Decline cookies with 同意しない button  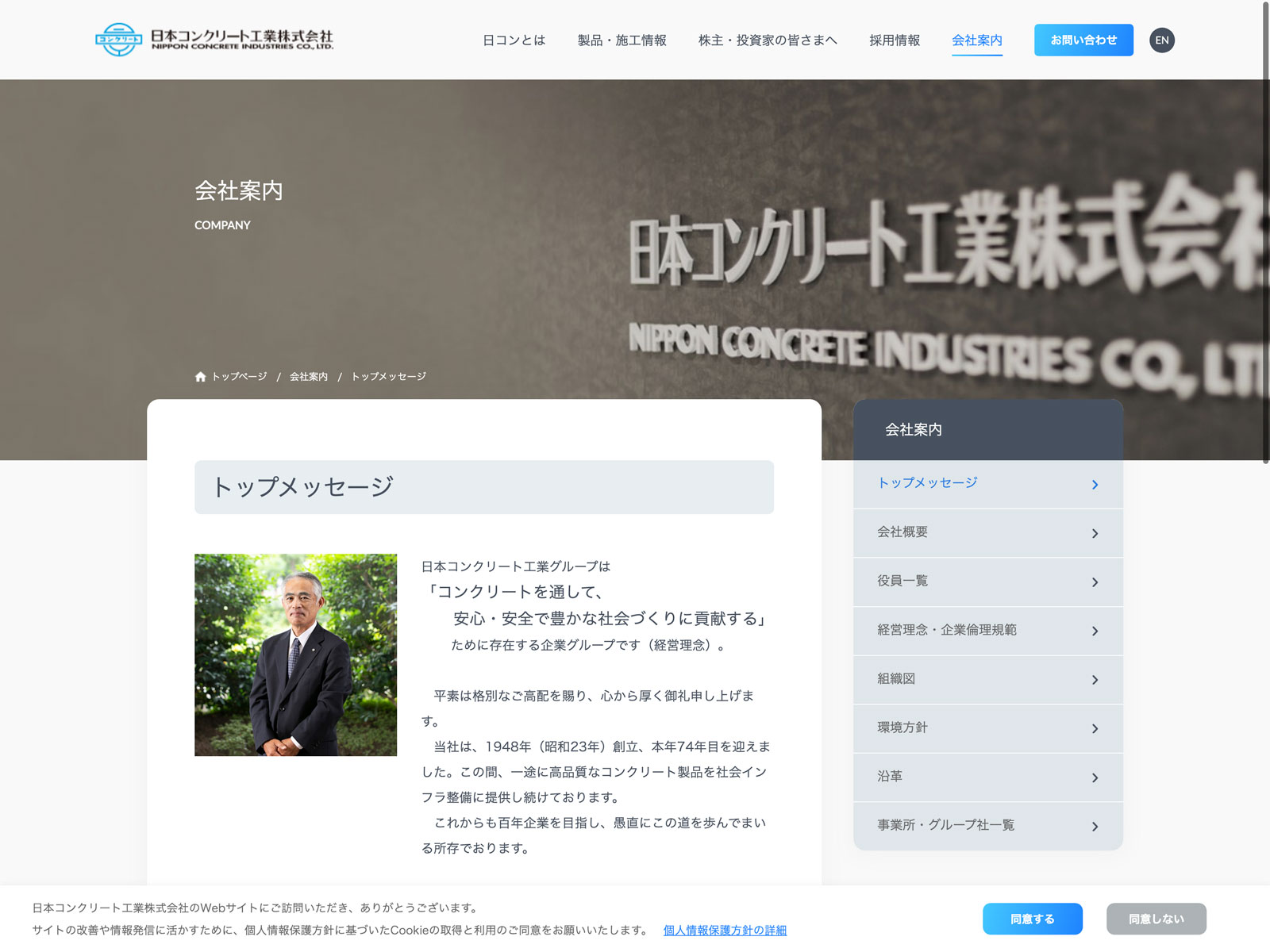pyautogui.click(x=1156, y=919)
